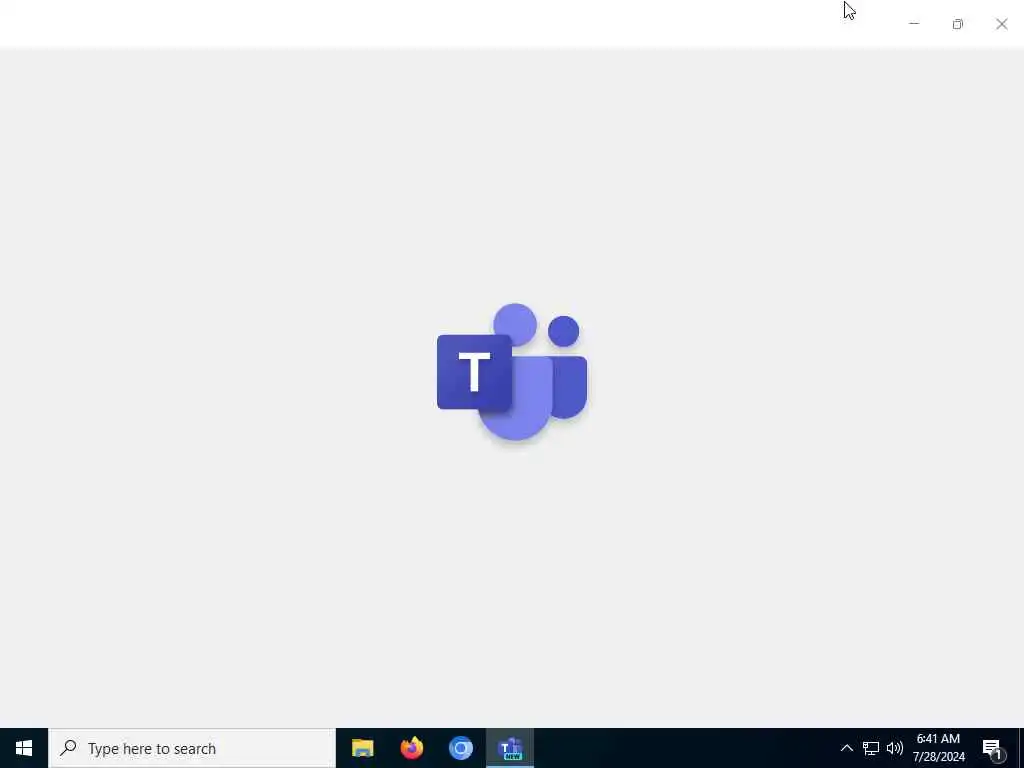The height and width of the screenshot is (768, 1024).
Task: Restore down the Teams window
Action: coord(957,24)
